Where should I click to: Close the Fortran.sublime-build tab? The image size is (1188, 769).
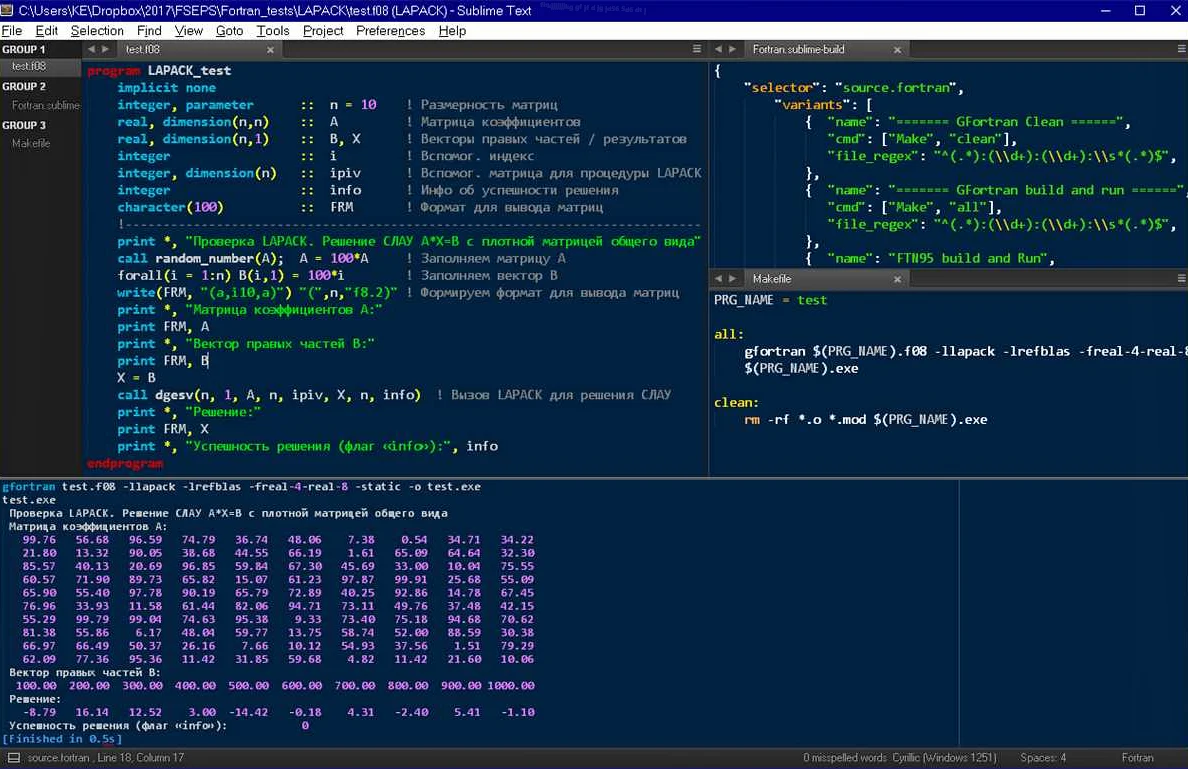[897, 49]
